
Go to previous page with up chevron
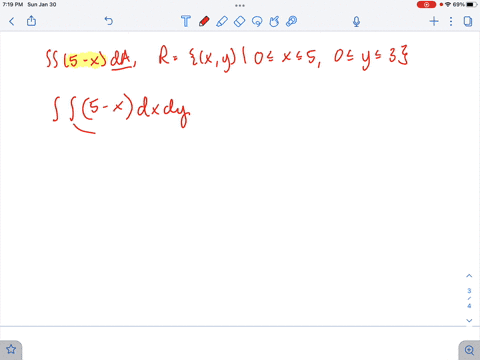[x=469, y=276]
